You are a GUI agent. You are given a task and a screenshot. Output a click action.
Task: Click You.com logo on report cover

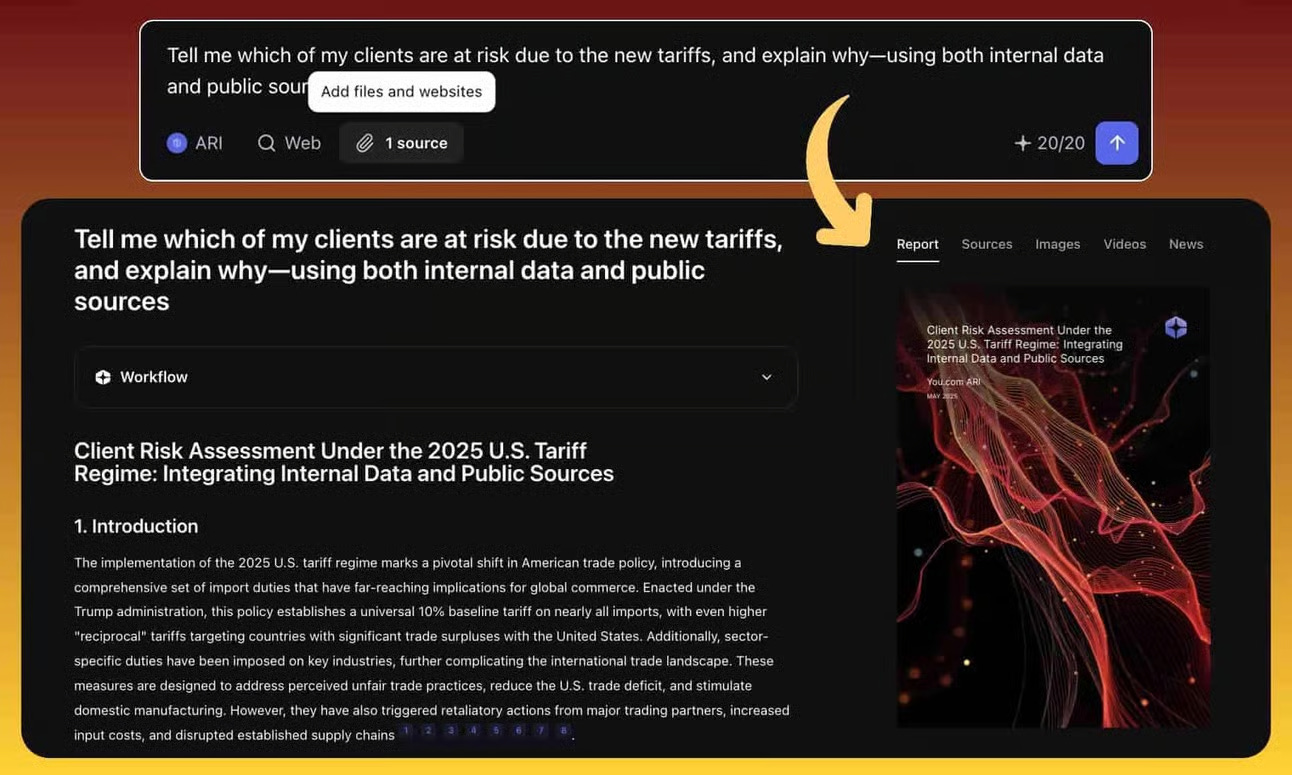click(x=1176, y=327)
